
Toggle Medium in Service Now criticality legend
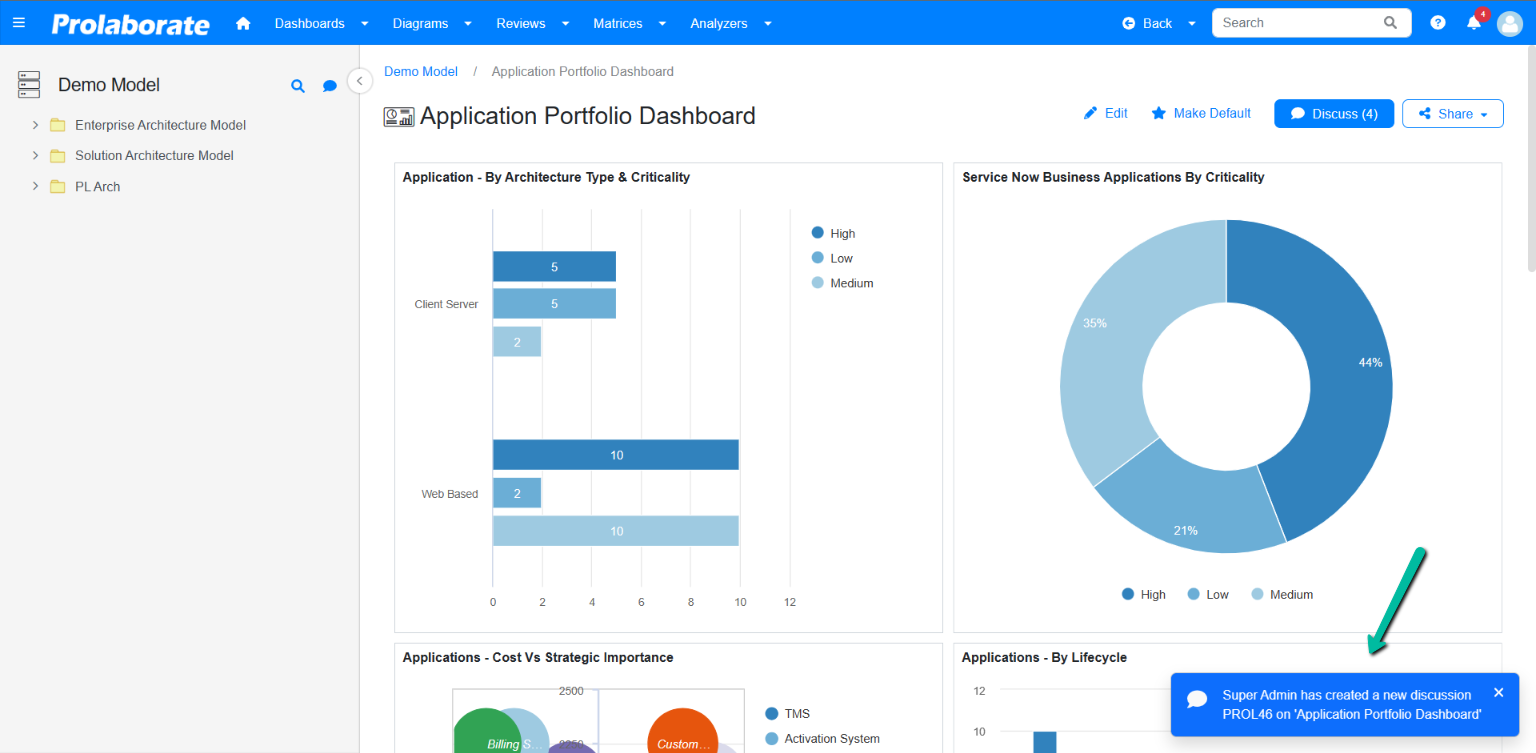pos(1281,594)
